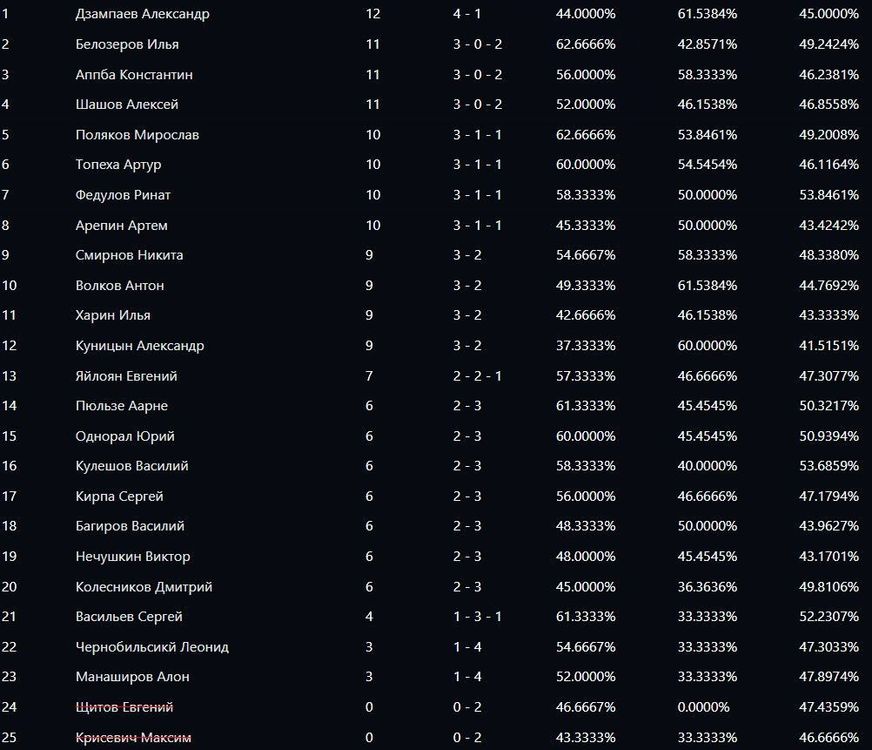Click the name Федулов Ринат
Screen dimensions: 872x750
coord(123,195)
